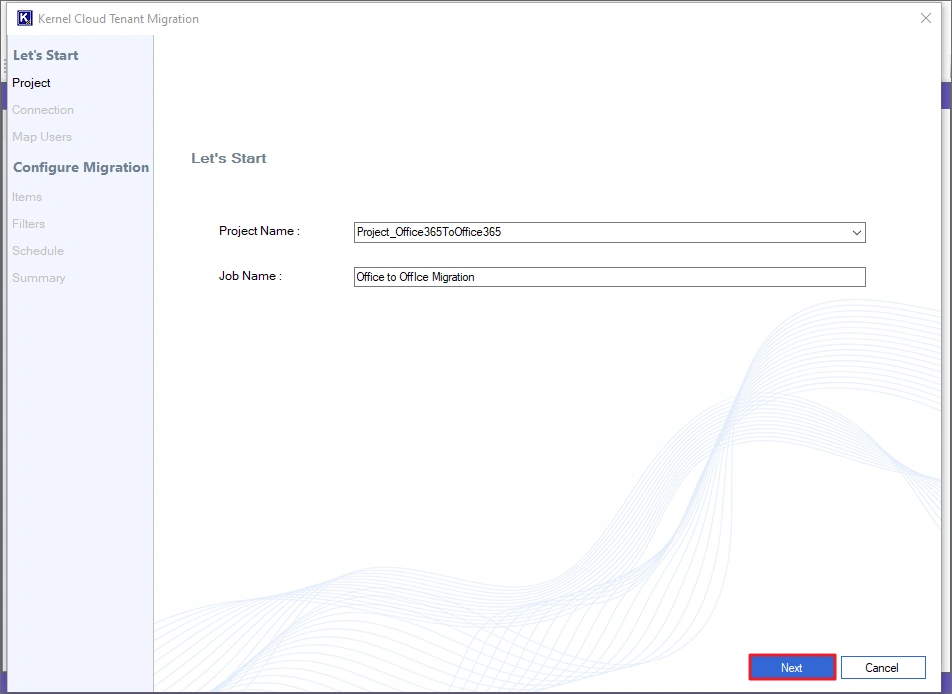Click the Configure Migration section header
Screen dimensions: 952x694
coord(81,167)
